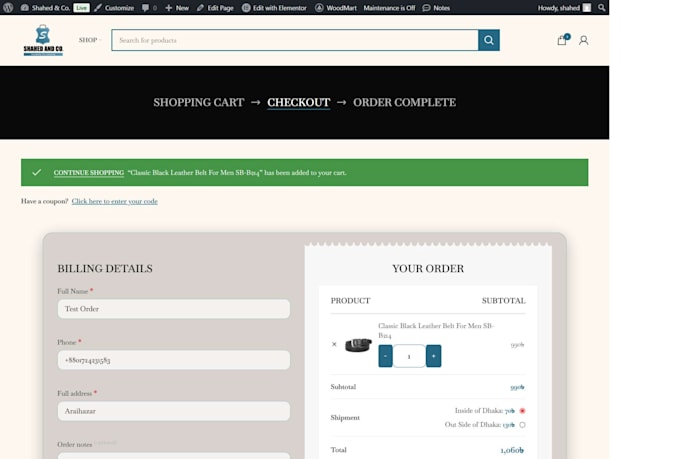680x459 pixels.
Task: Focus the Search for products field
Action: coord(295,40)
